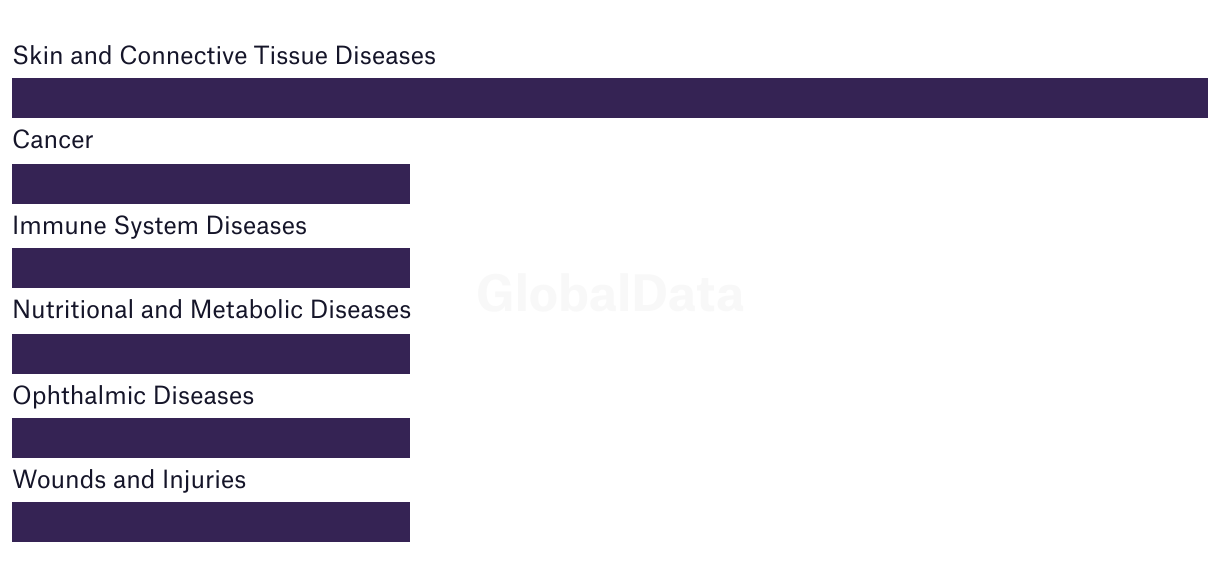Viewport: 1220px width, 586px height.
Task: Click the Skin and Connective Tissue Diseases label
Action: coord(224,56)
